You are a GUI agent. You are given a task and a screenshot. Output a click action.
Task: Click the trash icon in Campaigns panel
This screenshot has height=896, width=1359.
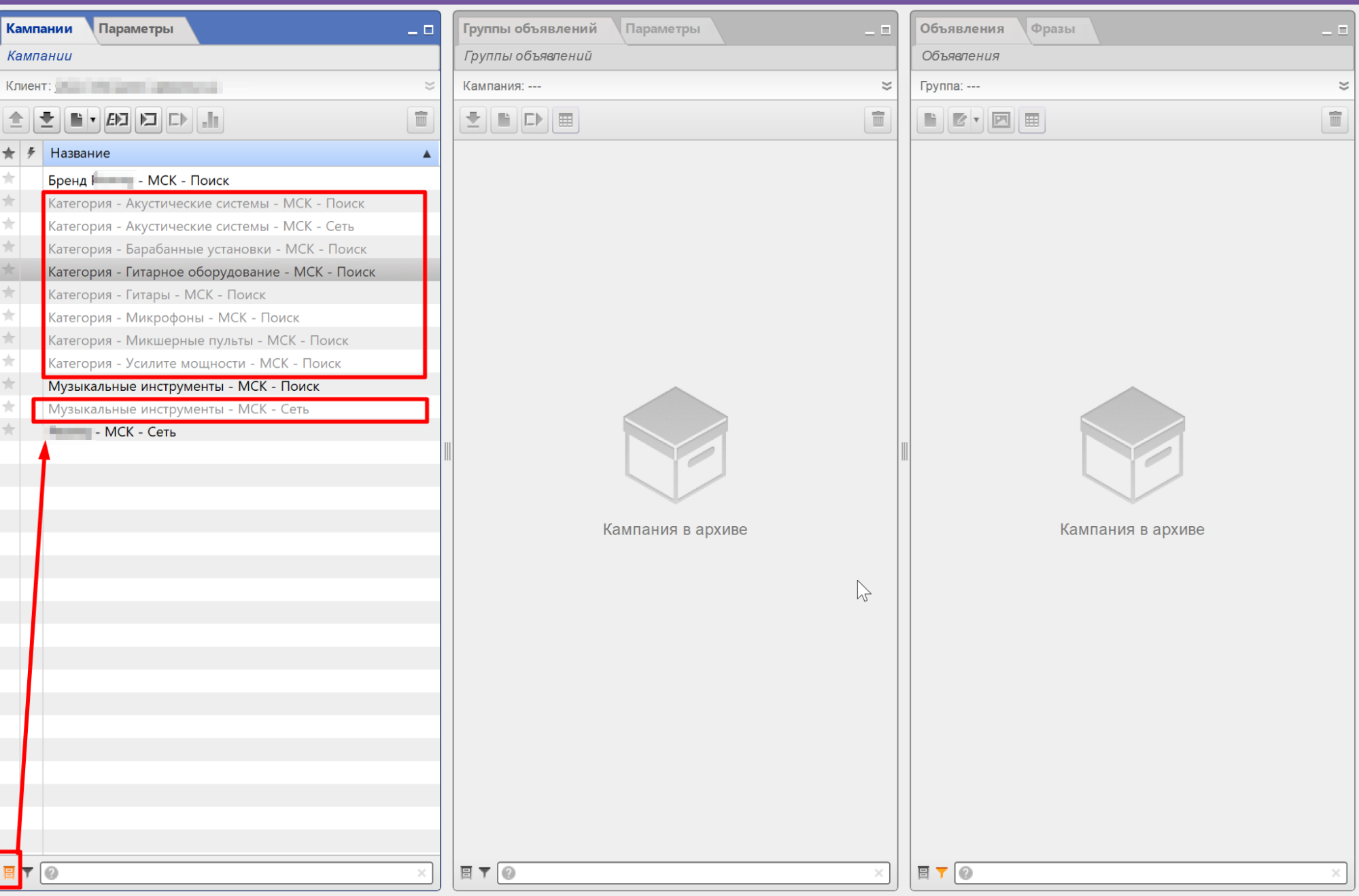421,120
